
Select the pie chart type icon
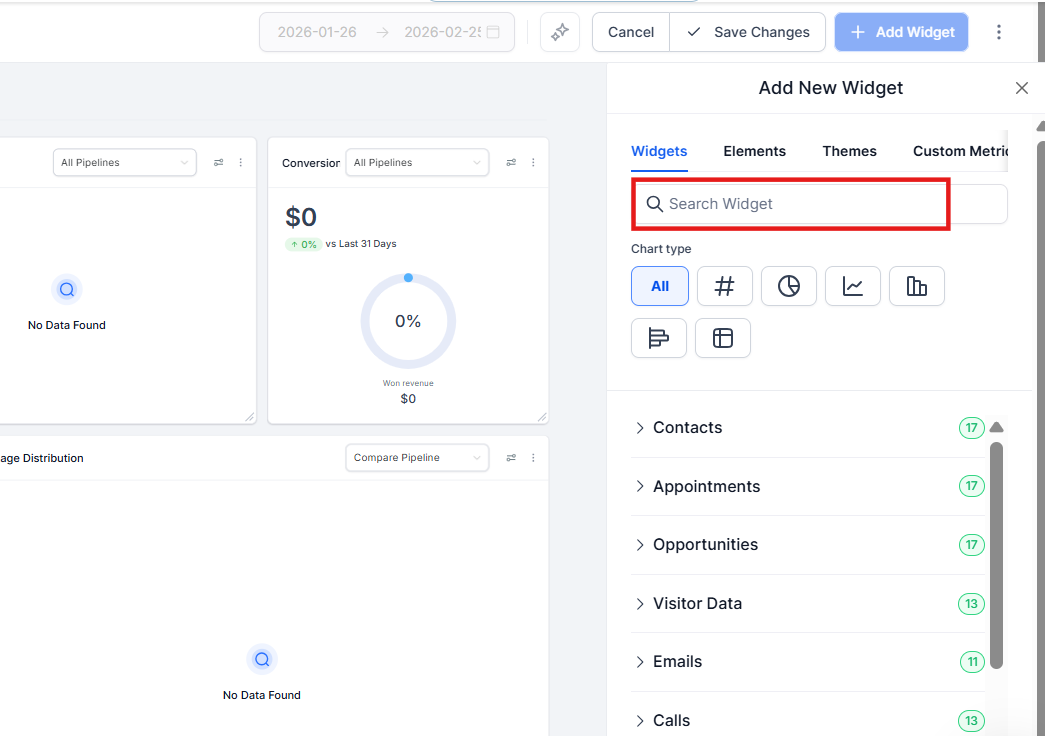(789, 286)
